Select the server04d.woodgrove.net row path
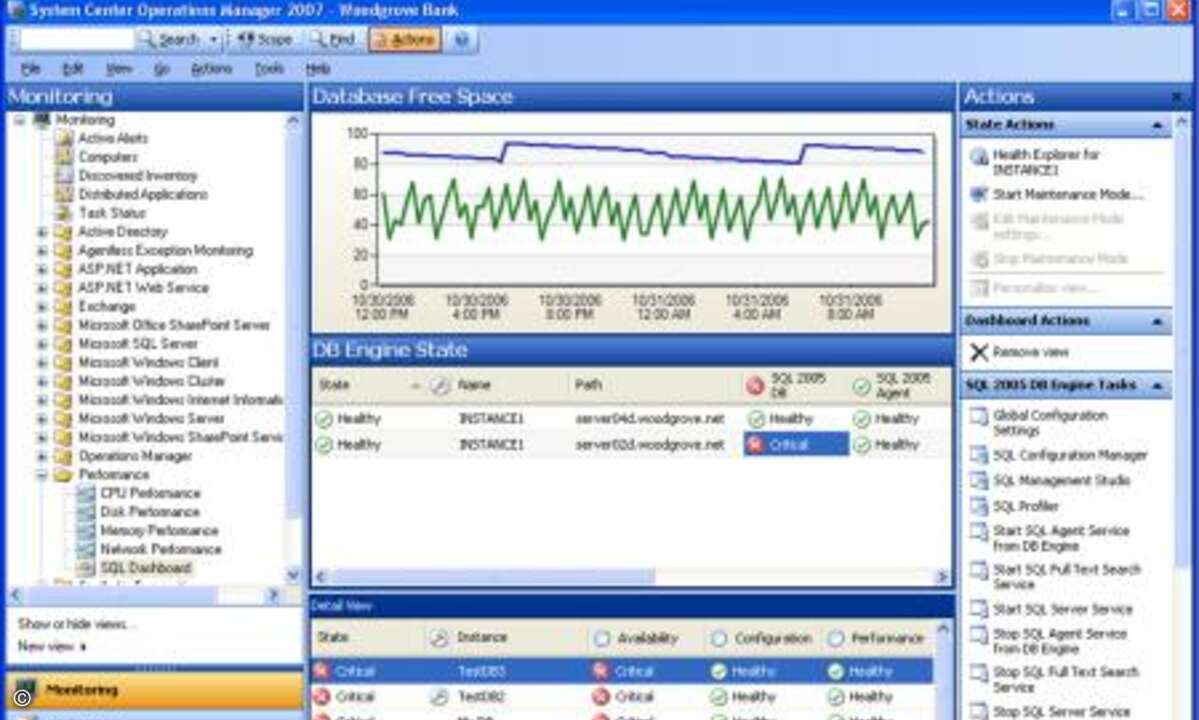The image size is (1199, 720). 649,419
